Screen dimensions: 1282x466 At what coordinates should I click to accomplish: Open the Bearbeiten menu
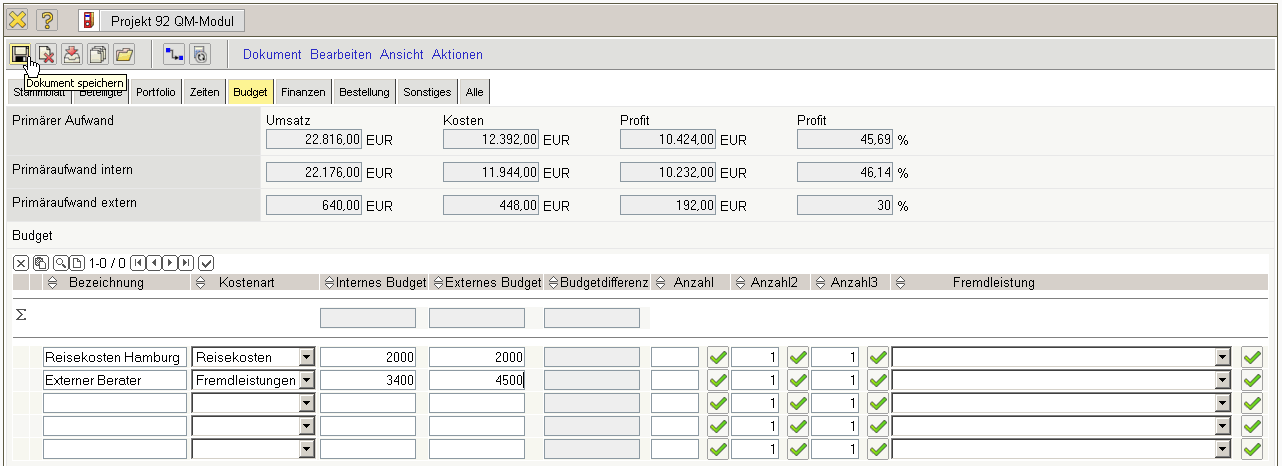click(340, 54)
